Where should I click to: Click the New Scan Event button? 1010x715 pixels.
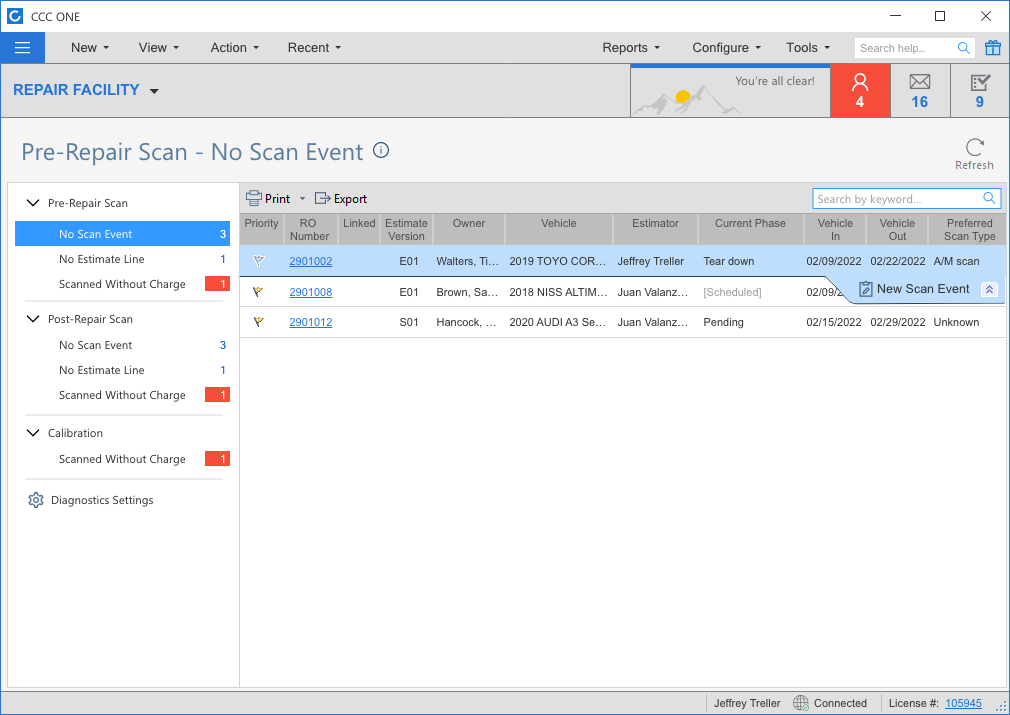click(915, 289)
